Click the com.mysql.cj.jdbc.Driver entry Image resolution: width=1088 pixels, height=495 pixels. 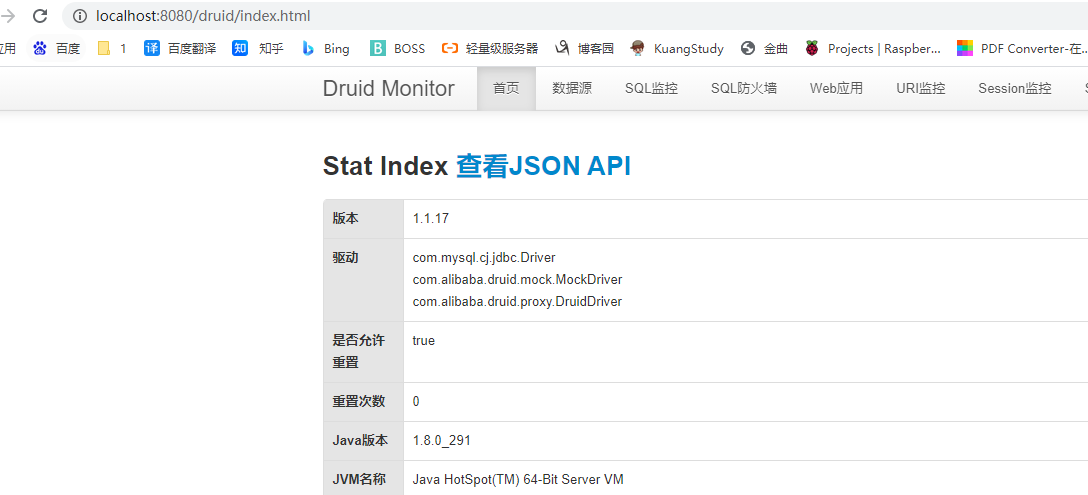pos(484,258)
